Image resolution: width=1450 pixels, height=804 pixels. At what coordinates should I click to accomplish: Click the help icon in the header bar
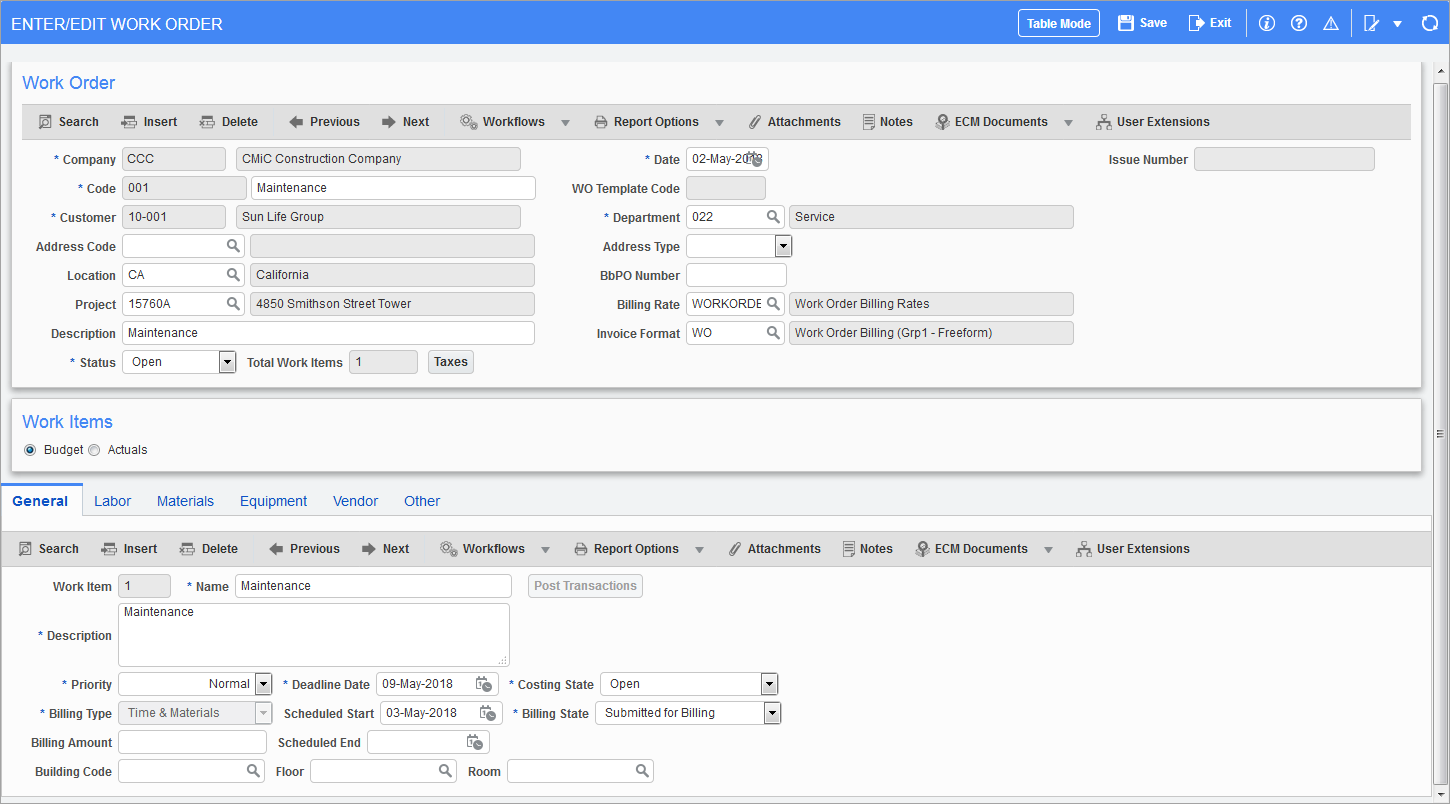(x=1298, y=22)
